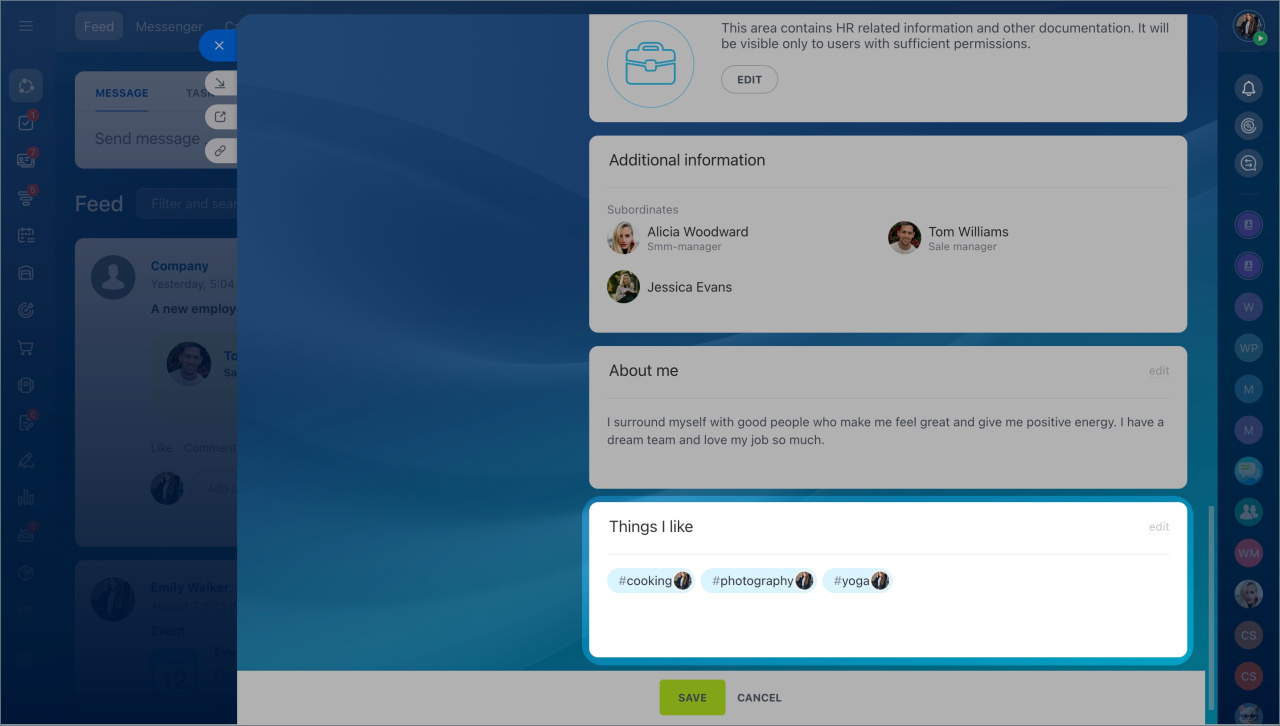Open the WM chat in right sidebar
The width and height of the screenshot is (1280, 726).
click(1248, 552)
